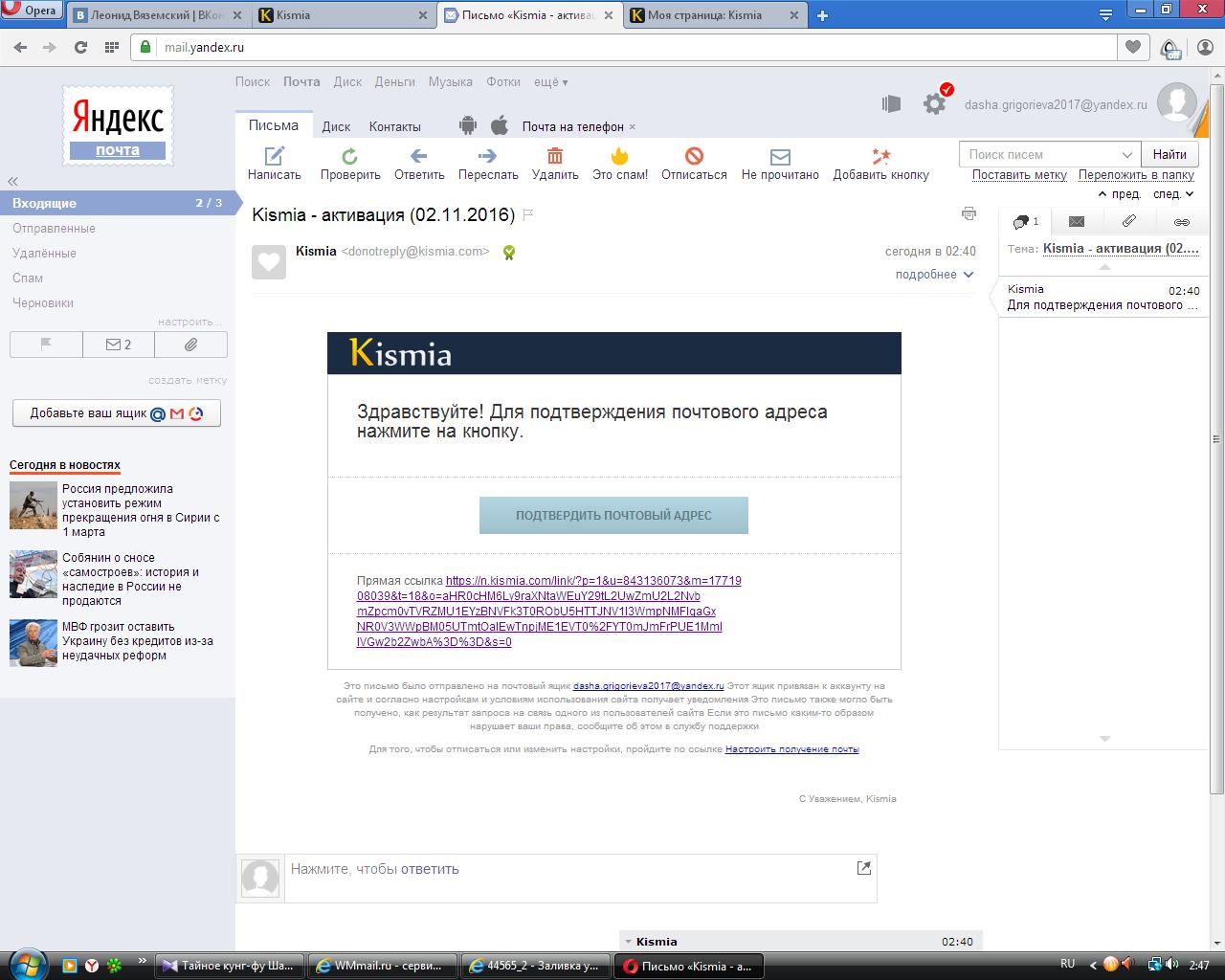Open the Спам folder
This screenshot has width=1225, height=980.
coord(28,278)
